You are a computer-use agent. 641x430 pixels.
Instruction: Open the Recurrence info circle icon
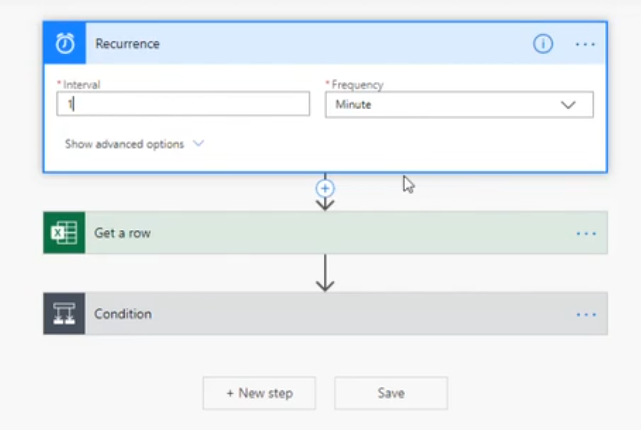543,43
